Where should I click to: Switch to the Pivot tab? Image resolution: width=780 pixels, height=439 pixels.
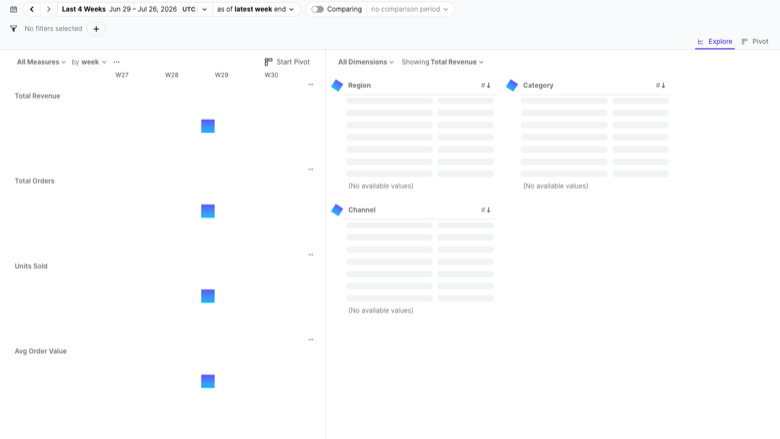pyautogui.click(x=755, y=41)
